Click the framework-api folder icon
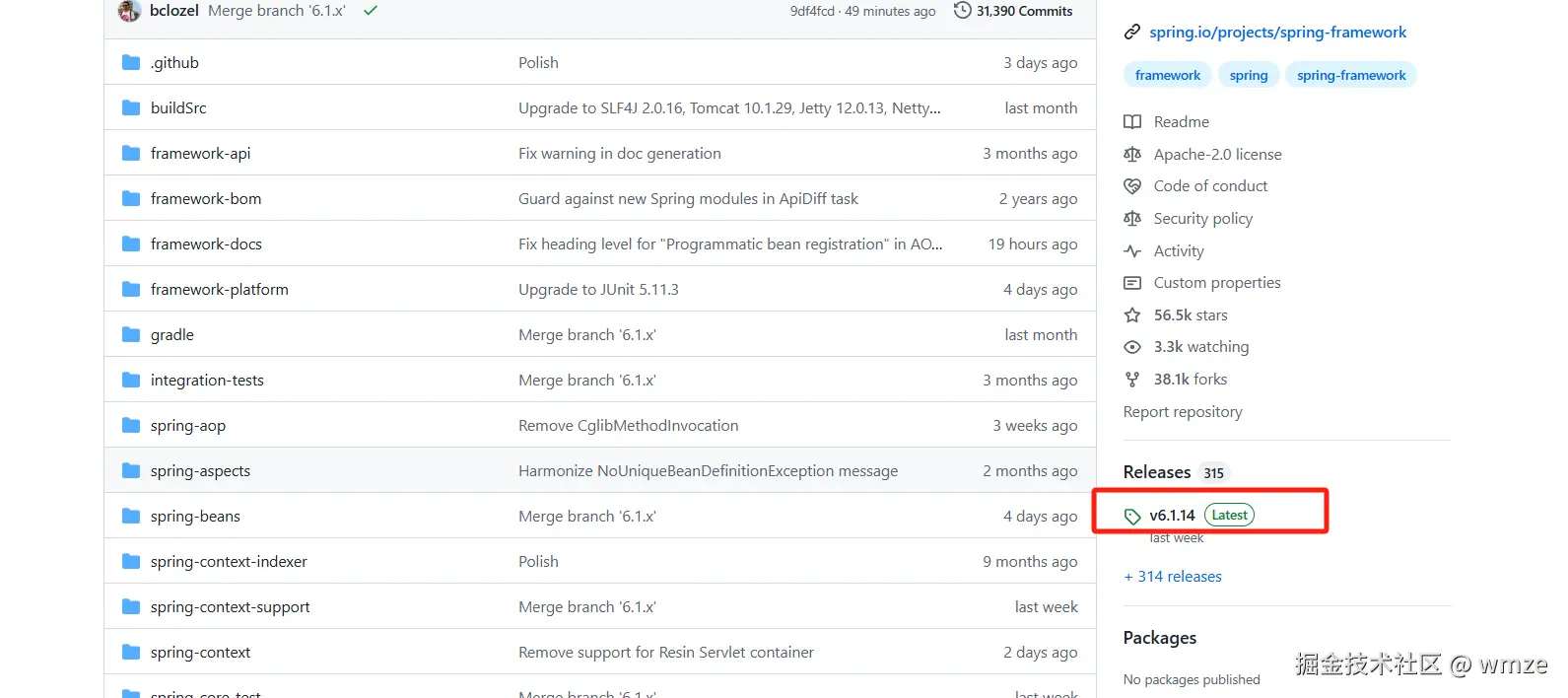This screenshot has width=1568, height=698. pyautogui.click(x=131, y=153)
